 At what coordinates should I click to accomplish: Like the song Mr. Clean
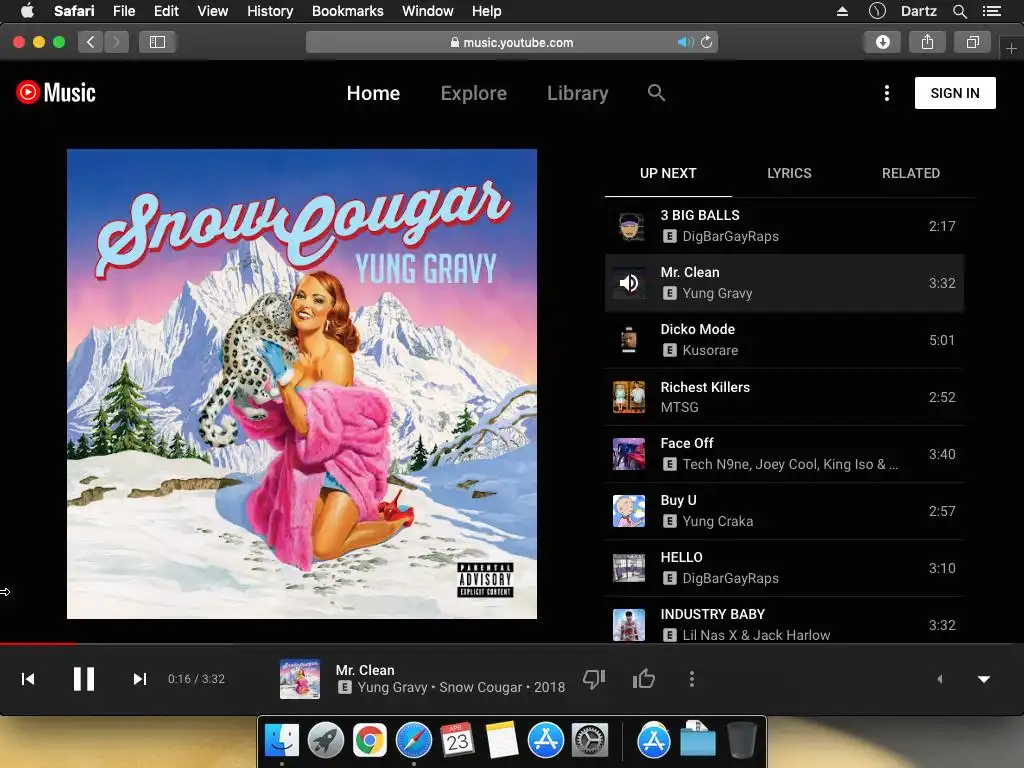643,679
